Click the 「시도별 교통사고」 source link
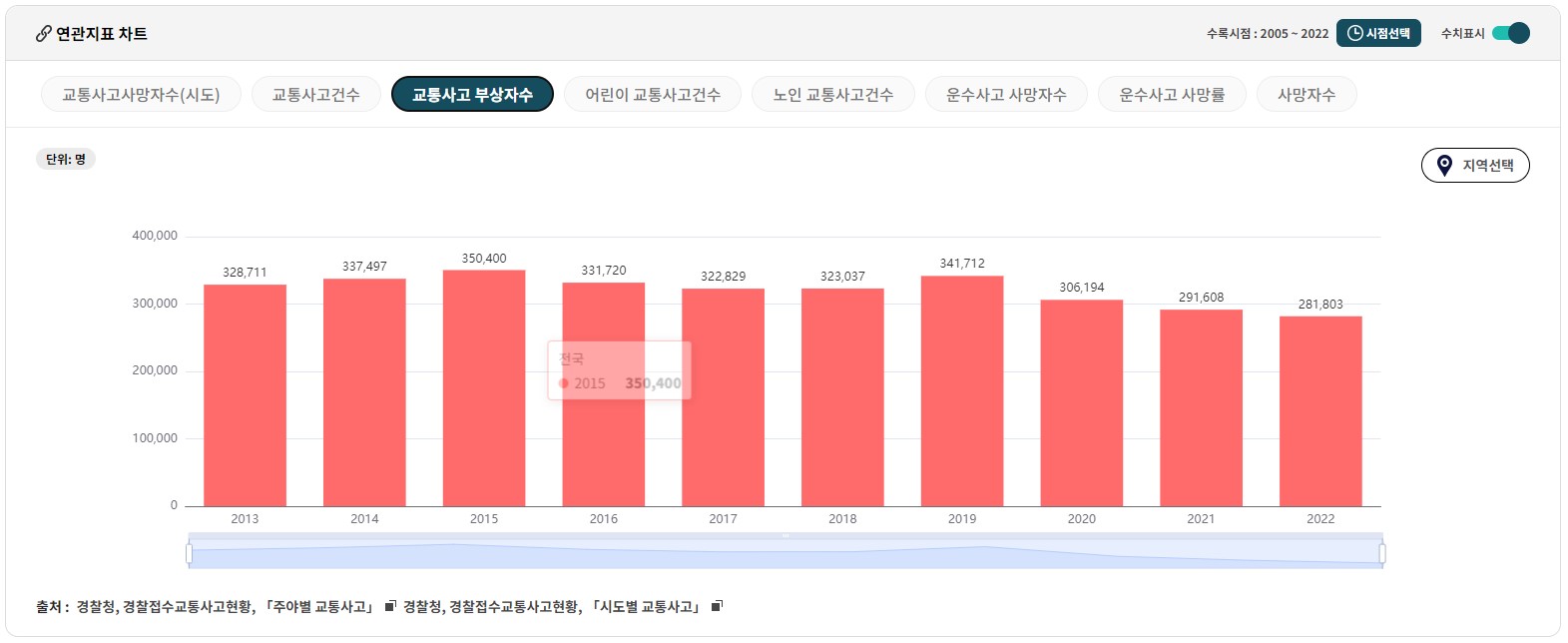The image size is (1568, 643). 647,606
